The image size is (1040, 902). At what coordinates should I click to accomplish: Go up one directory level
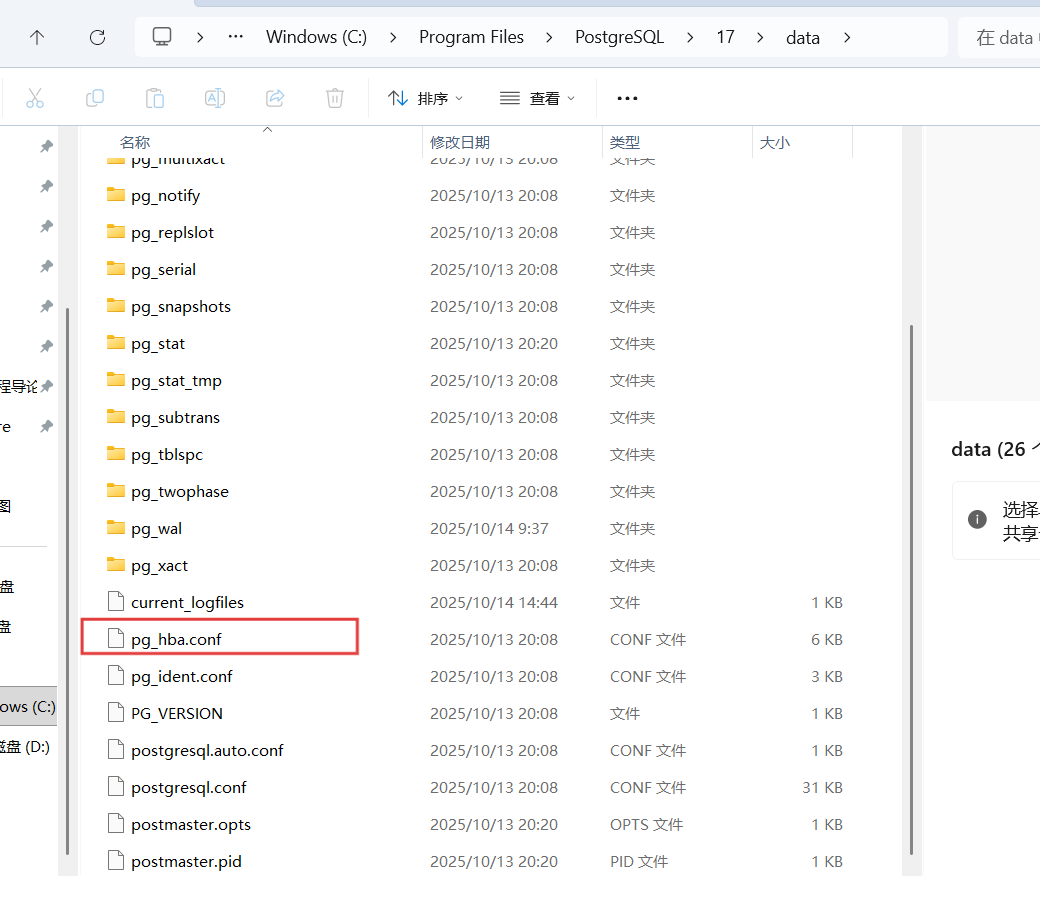click(37, 38)
